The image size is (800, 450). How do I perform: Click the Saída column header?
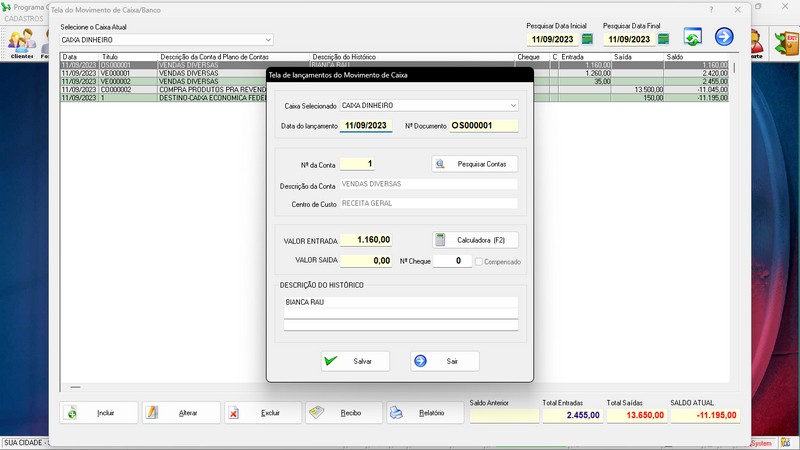(x=637, y=57)
